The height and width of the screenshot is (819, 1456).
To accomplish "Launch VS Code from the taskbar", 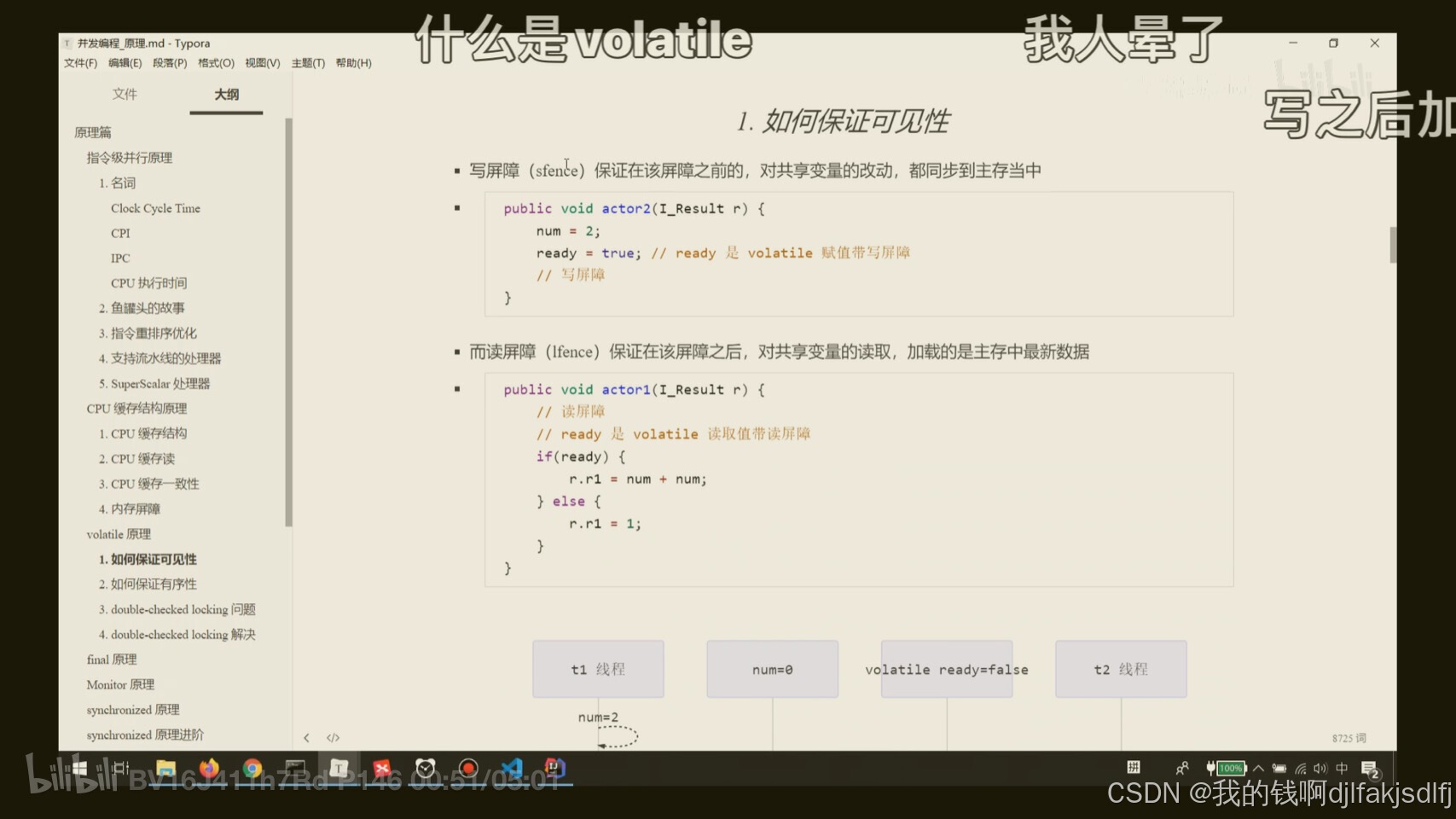I will pyautogui.click(x=512, y=769).
